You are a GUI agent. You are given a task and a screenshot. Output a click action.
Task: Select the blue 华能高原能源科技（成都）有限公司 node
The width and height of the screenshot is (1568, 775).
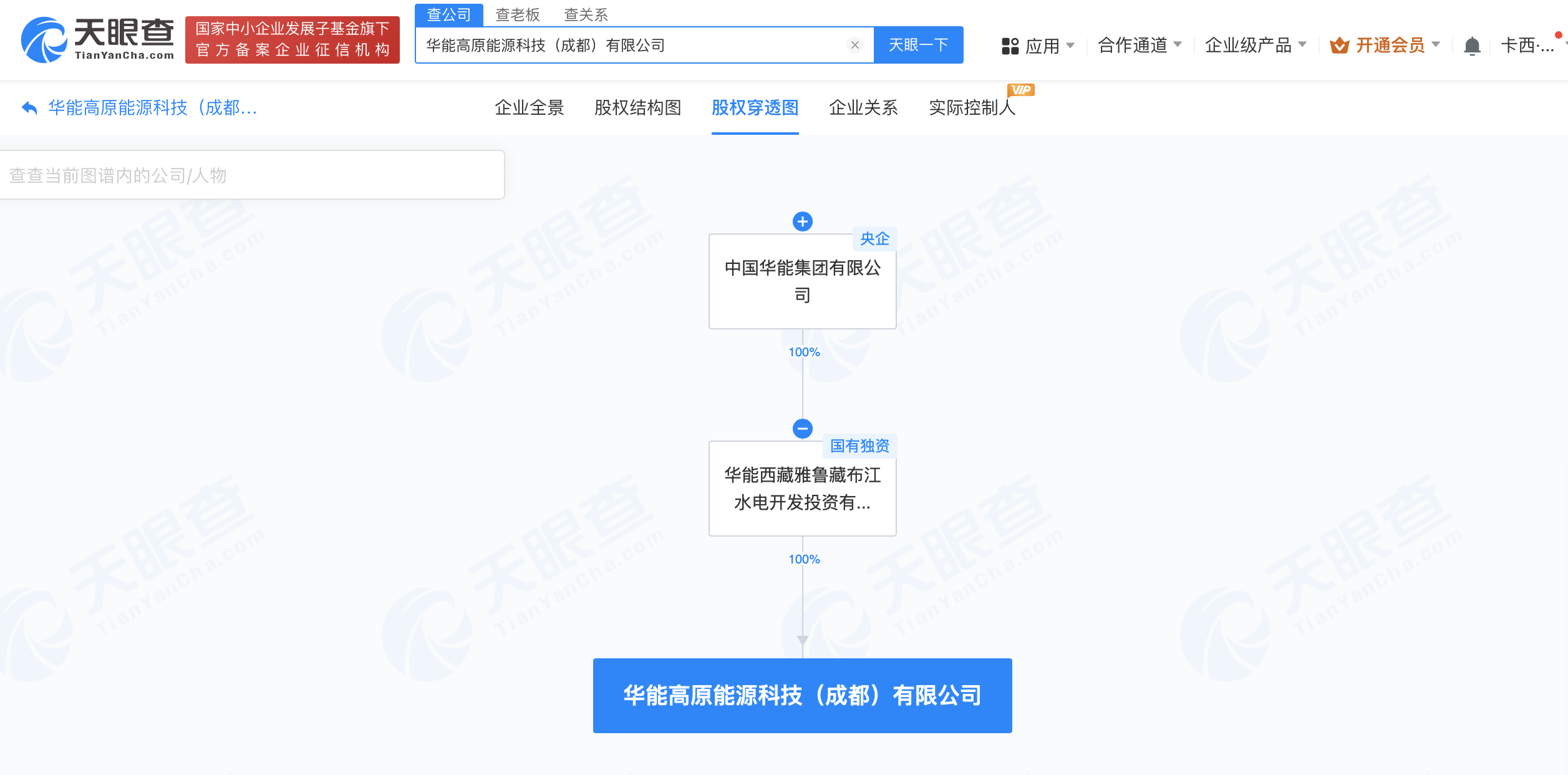pyautogui.click(x=802, y=695)
